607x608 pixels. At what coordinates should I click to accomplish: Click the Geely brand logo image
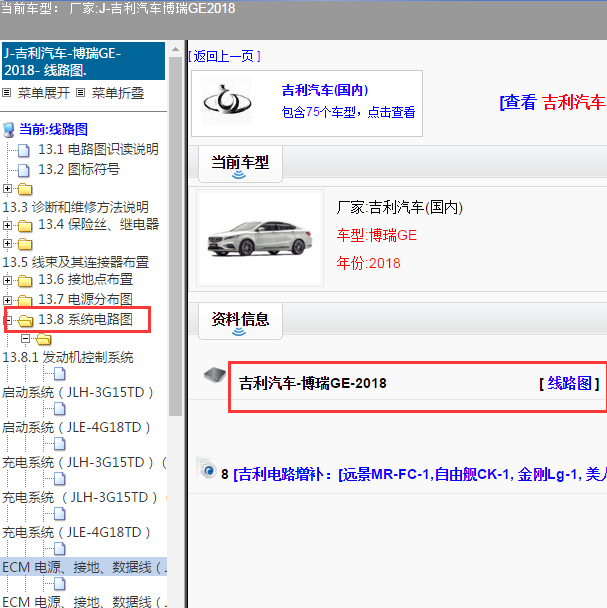click(x=227, y=100)
